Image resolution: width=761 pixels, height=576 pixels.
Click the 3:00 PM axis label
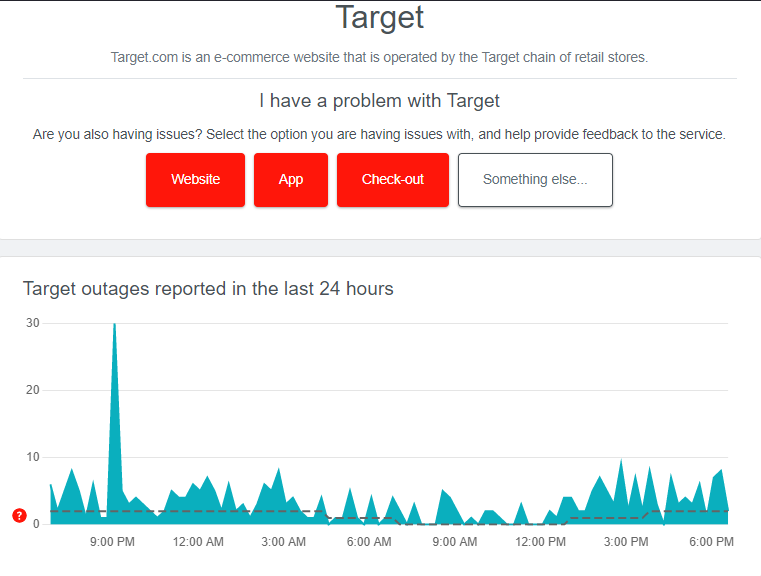click(x=626, y=542)
